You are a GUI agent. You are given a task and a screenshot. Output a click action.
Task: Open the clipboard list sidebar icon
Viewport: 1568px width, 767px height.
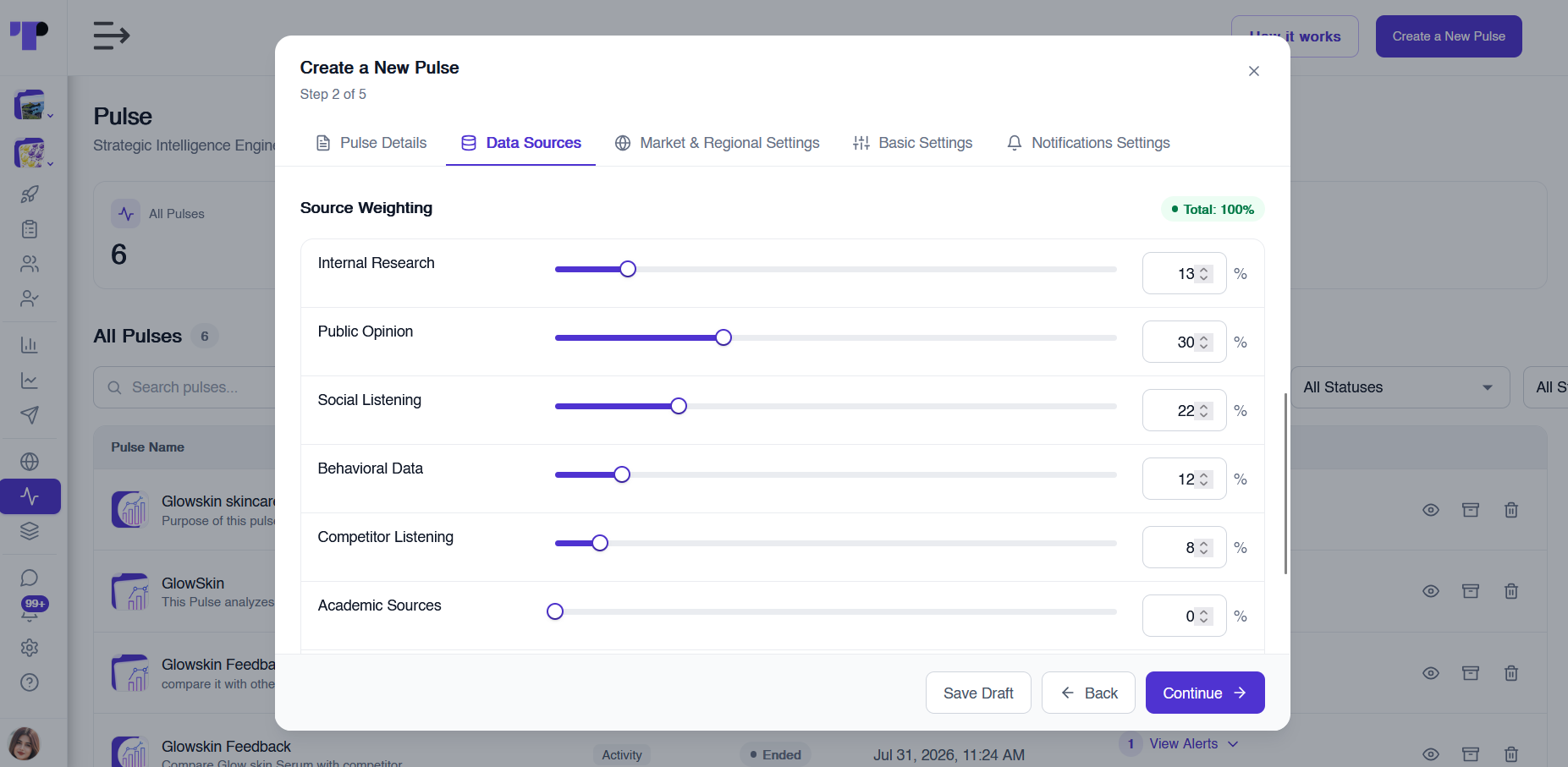tap(30, 229)
